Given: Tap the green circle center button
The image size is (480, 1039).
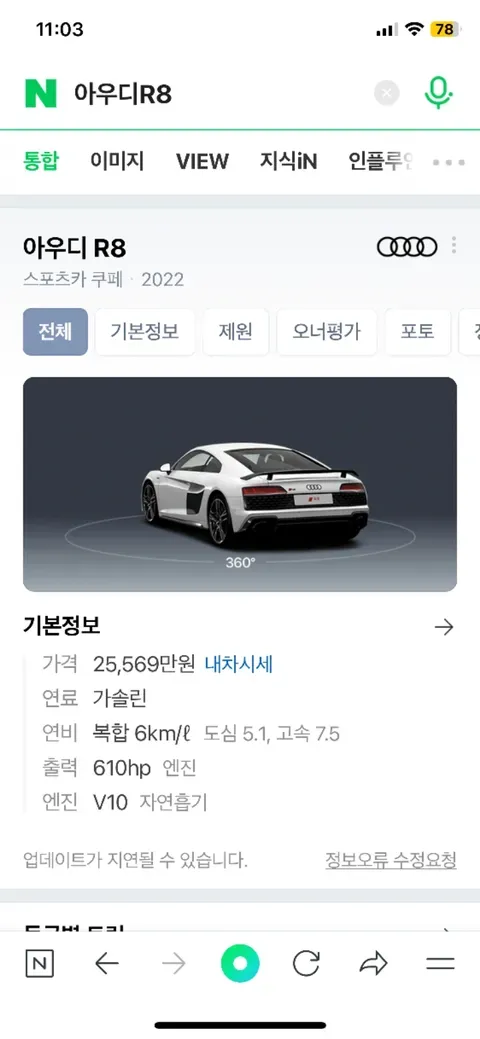Looking at the screenshot, I should pos(240,963).
